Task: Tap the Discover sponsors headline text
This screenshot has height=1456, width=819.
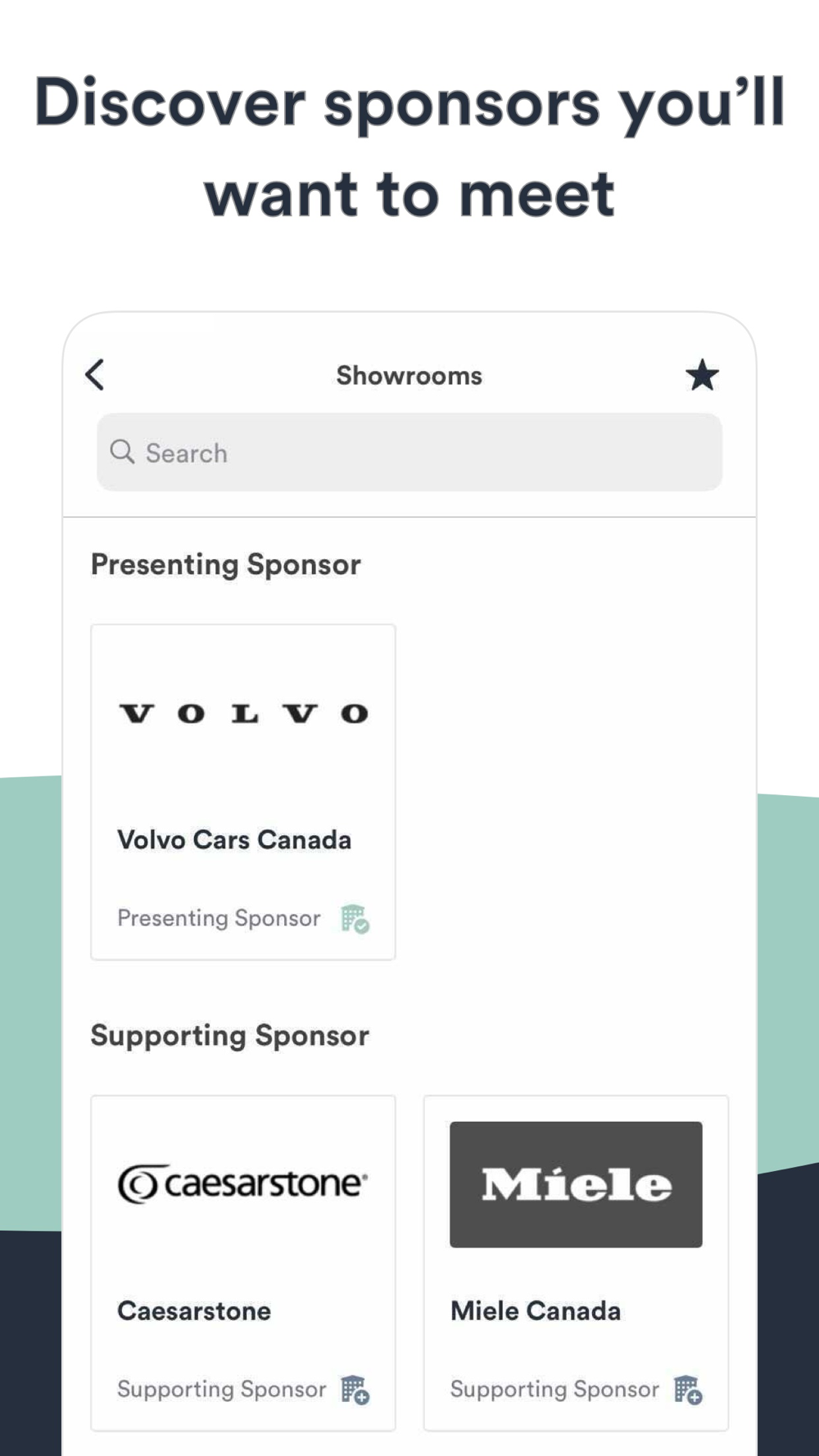Action: 409,147
